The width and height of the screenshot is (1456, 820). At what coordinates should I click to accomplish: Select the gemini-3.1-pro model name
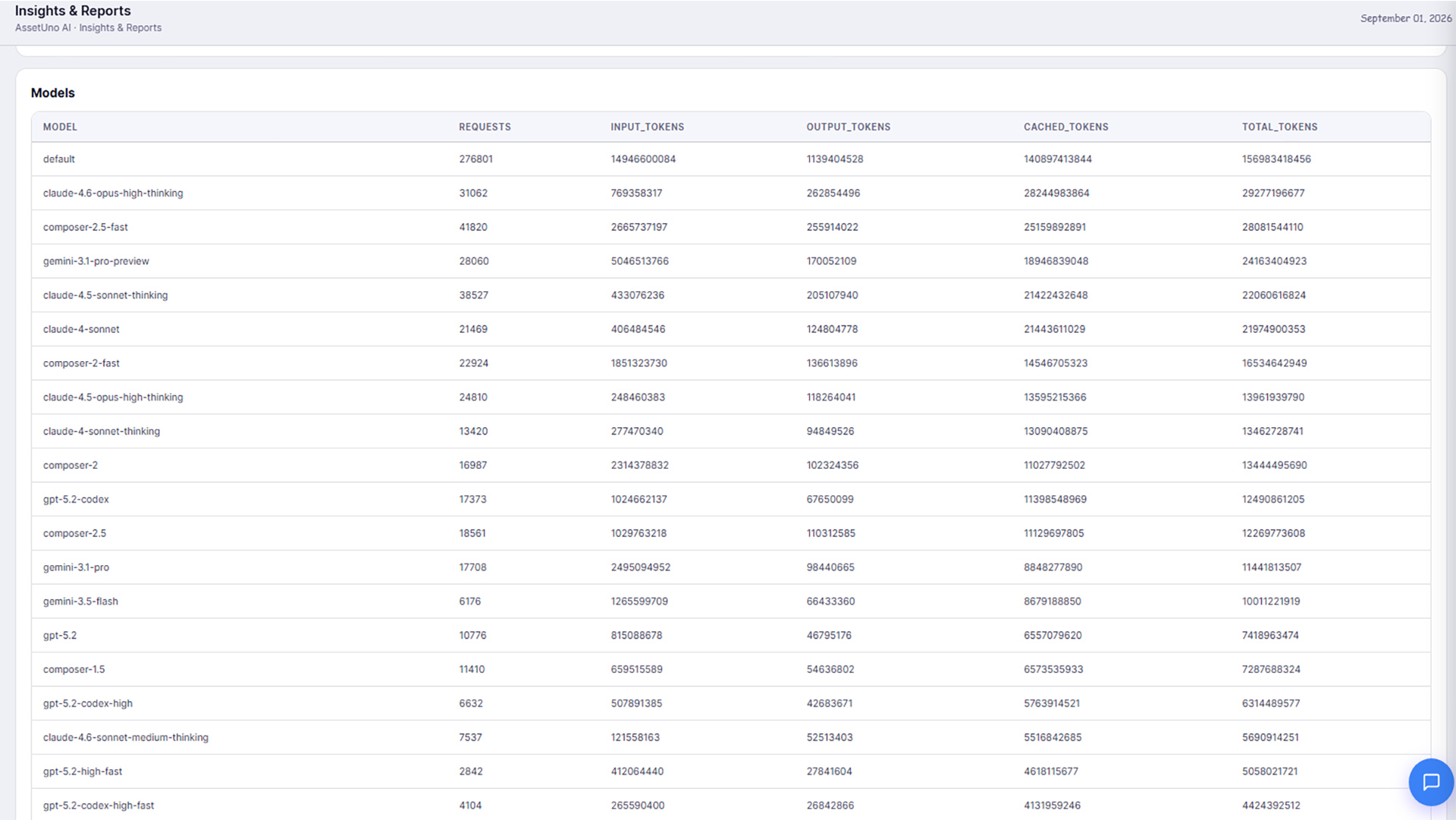(x=76, y=567)
